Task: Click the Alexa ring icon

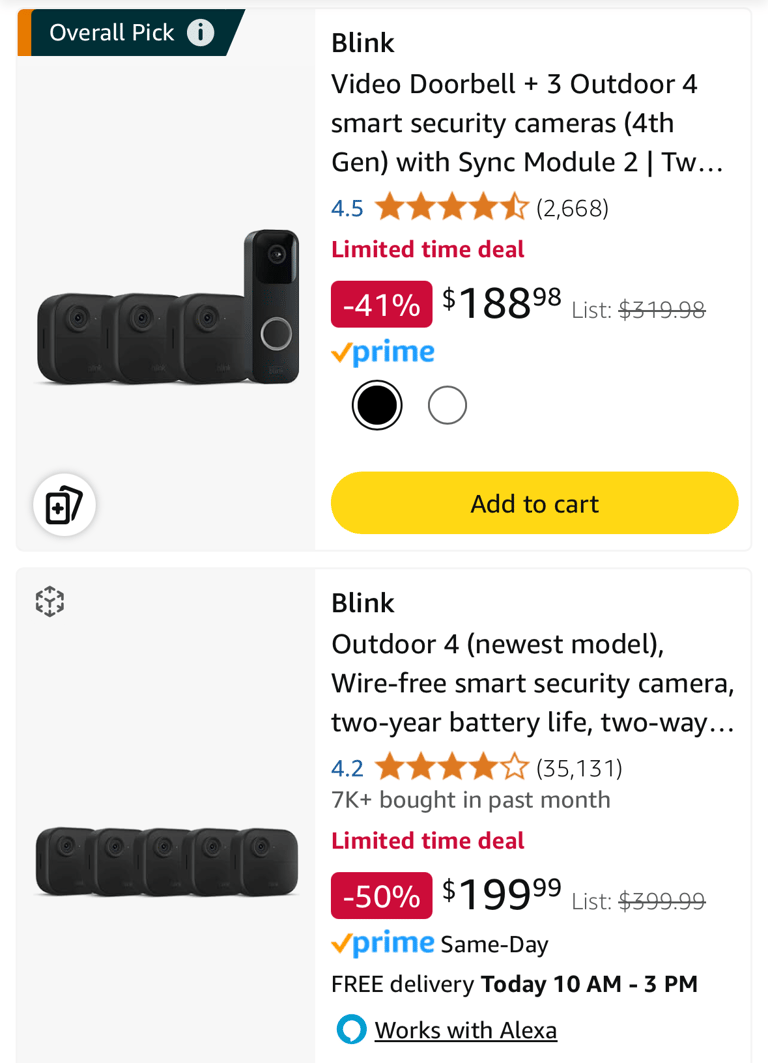Action: tap(351, 1029)
